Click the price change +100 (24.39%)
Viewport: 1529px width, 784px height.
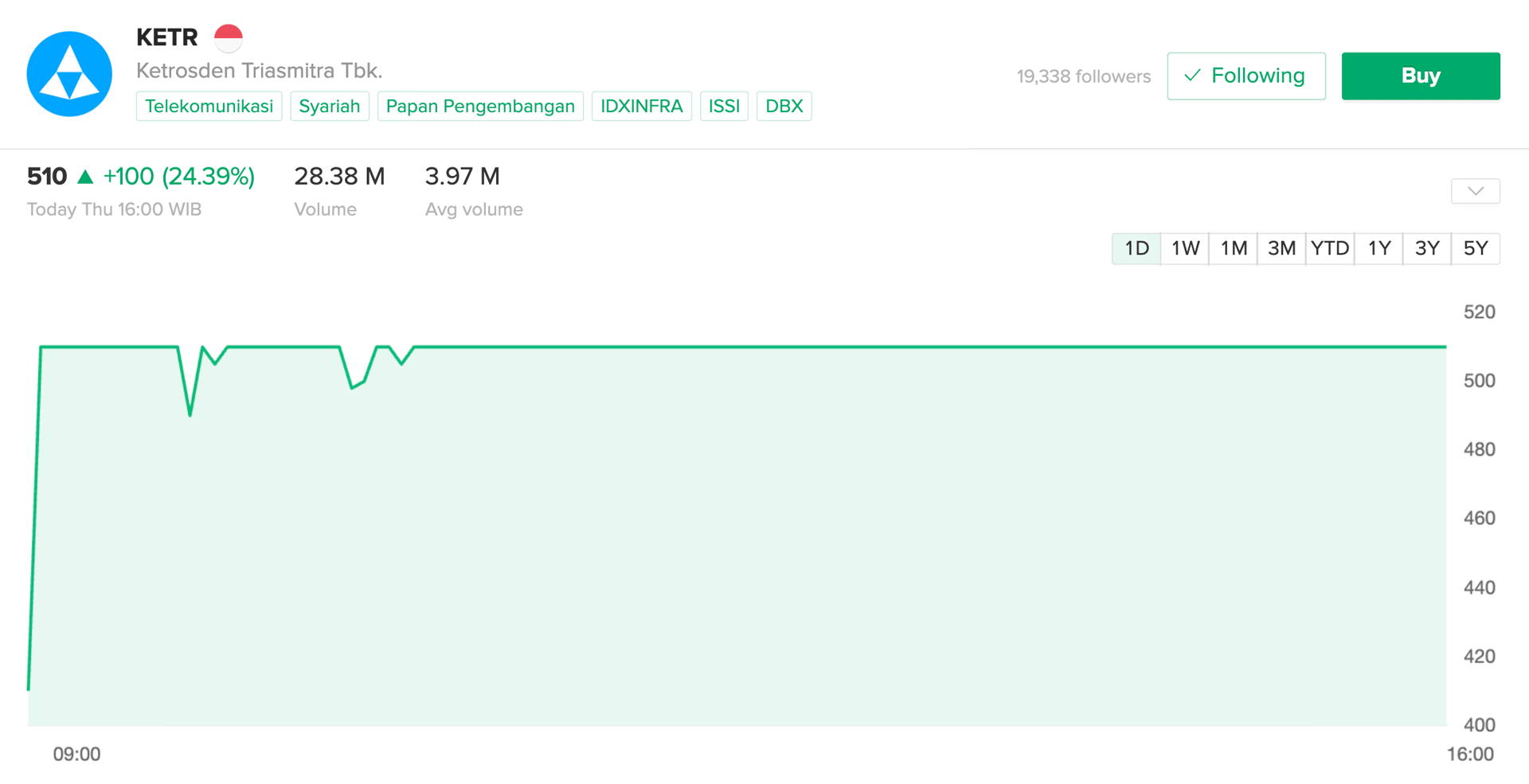[x=179, y=176]
